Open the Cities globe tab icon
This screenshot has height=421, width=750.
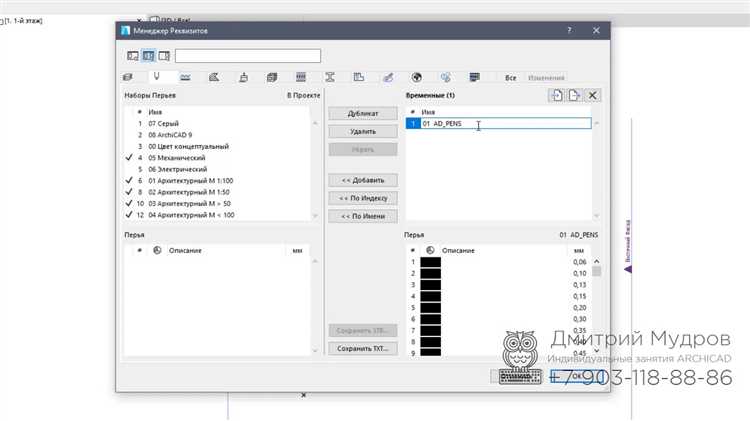pos(417,77)
